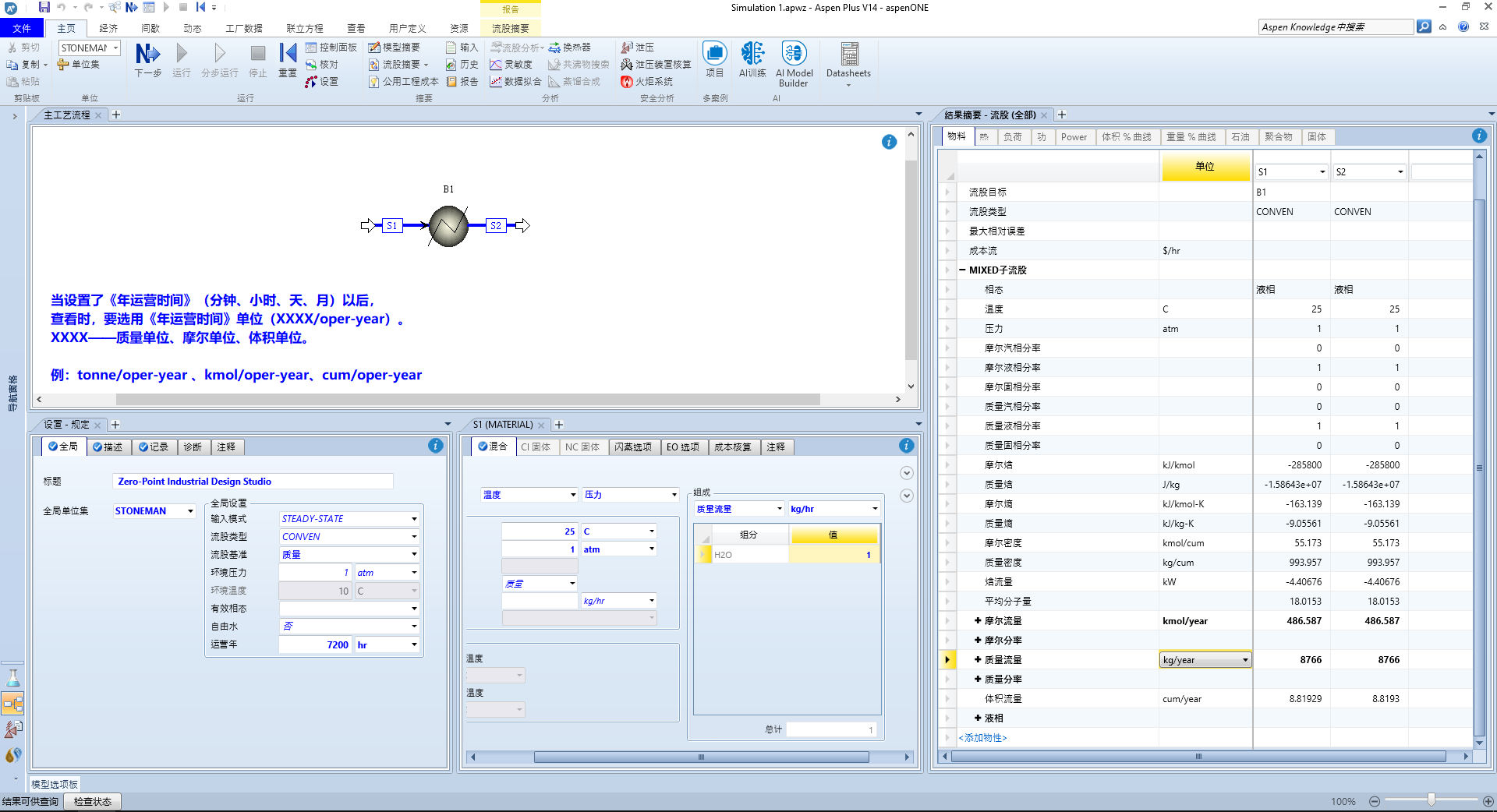Expand the liquid phase (液相) row

point(978,718)
